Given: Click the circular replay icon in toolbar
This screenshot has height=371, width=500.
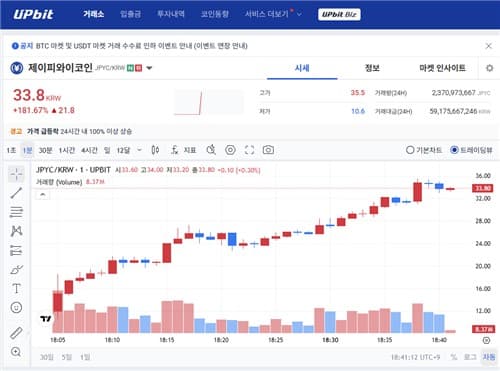Looking at the screenshot, I should [x=230, y=150].
